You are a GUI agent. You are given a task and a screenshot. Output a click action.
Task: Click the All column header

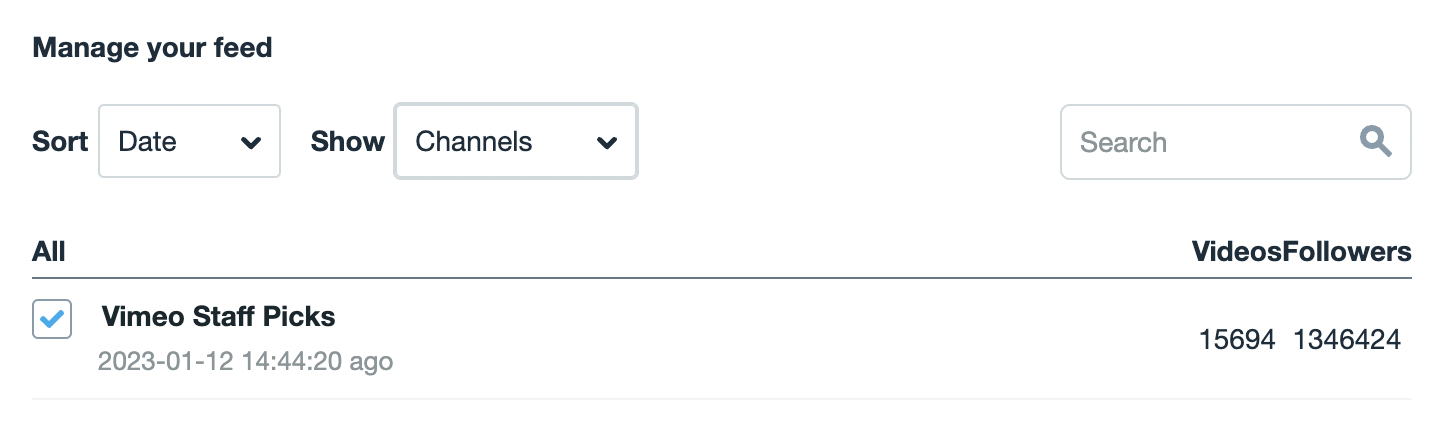point(49,252)
